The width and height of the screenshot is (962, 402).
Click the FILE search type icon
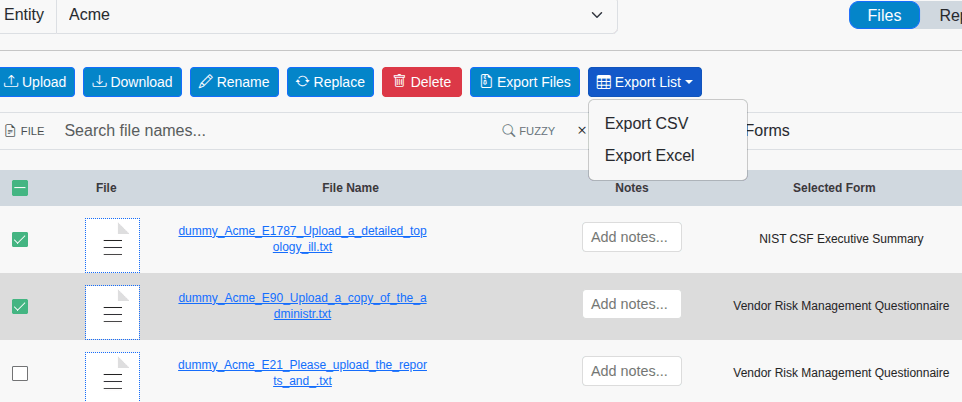tap(25, 130)
